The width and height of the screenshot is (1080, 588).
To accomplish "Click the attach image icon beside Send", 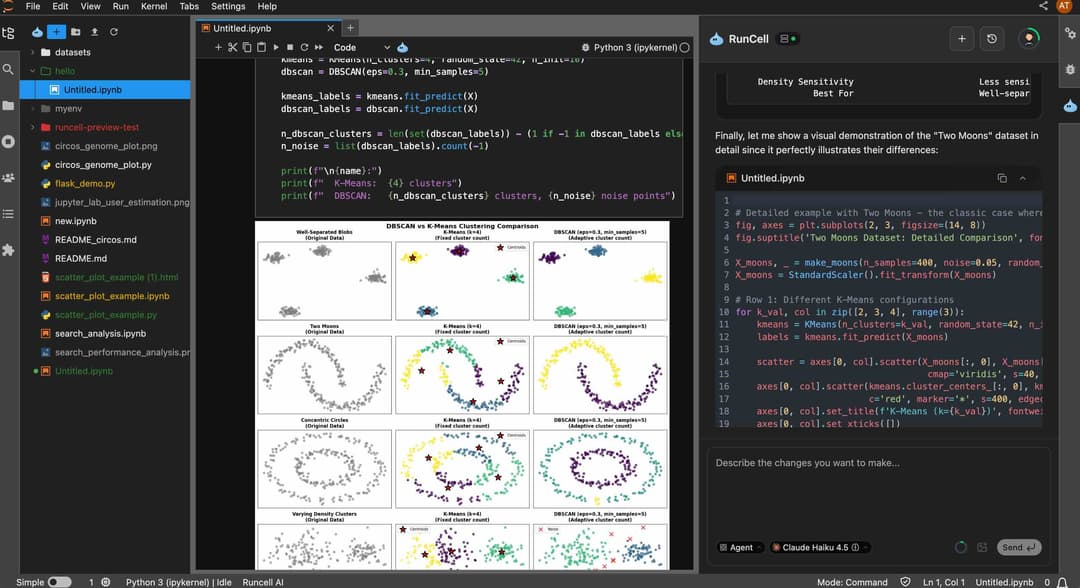I will click(982, 547).
